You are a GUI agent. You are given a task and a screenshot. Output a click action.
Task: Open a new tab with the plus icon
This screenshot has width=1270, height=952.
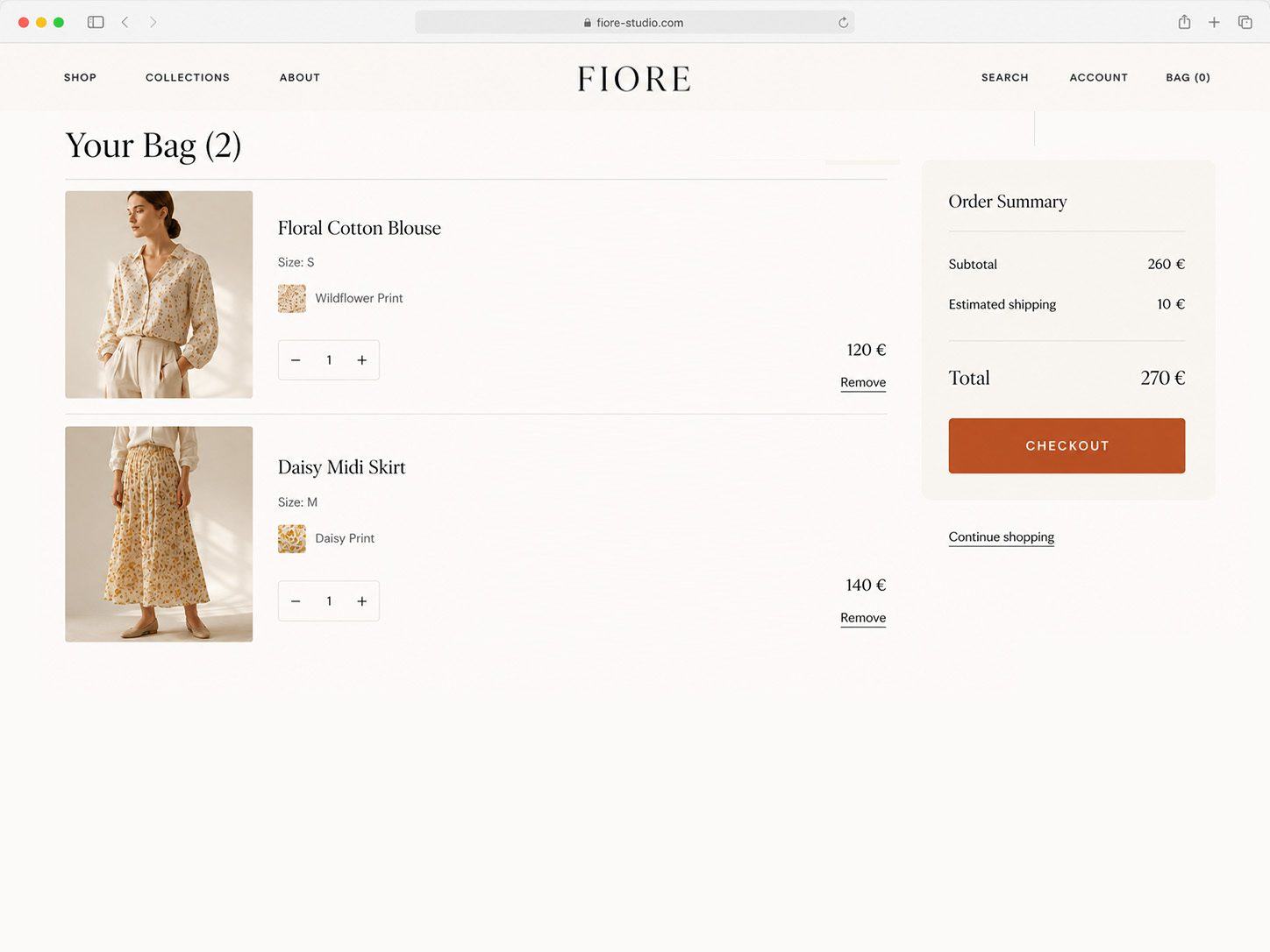[x=1214, y=22]
